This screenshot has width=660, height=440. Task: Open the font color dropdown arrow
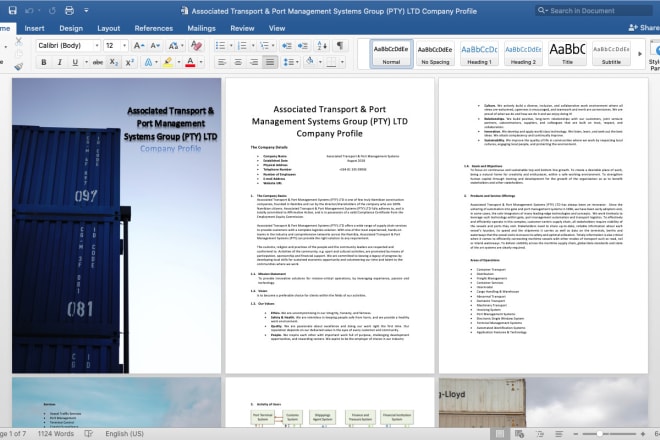[x=201, y=62]
